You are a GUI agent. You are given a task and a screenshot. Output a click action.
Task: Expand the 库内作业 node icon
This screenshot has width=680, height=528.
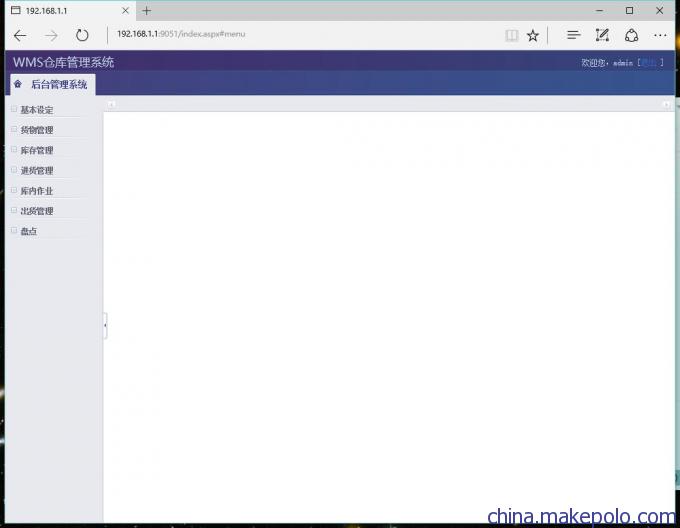pos(14,190)
